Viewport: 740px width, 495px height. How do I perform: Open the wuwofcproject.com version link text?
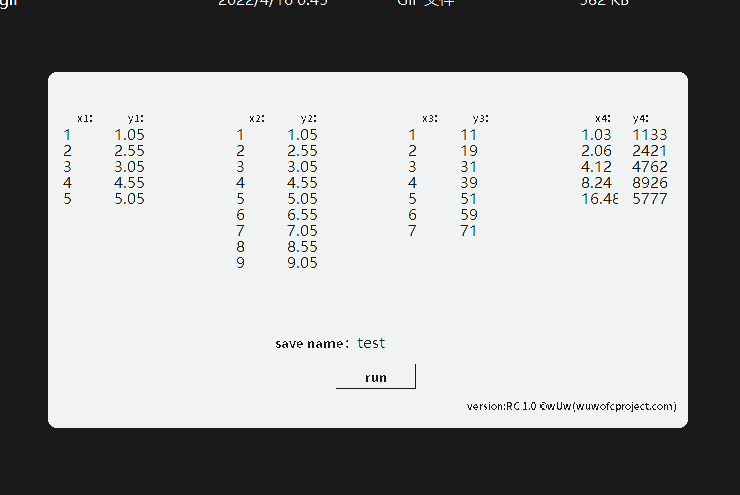[571, 406]
